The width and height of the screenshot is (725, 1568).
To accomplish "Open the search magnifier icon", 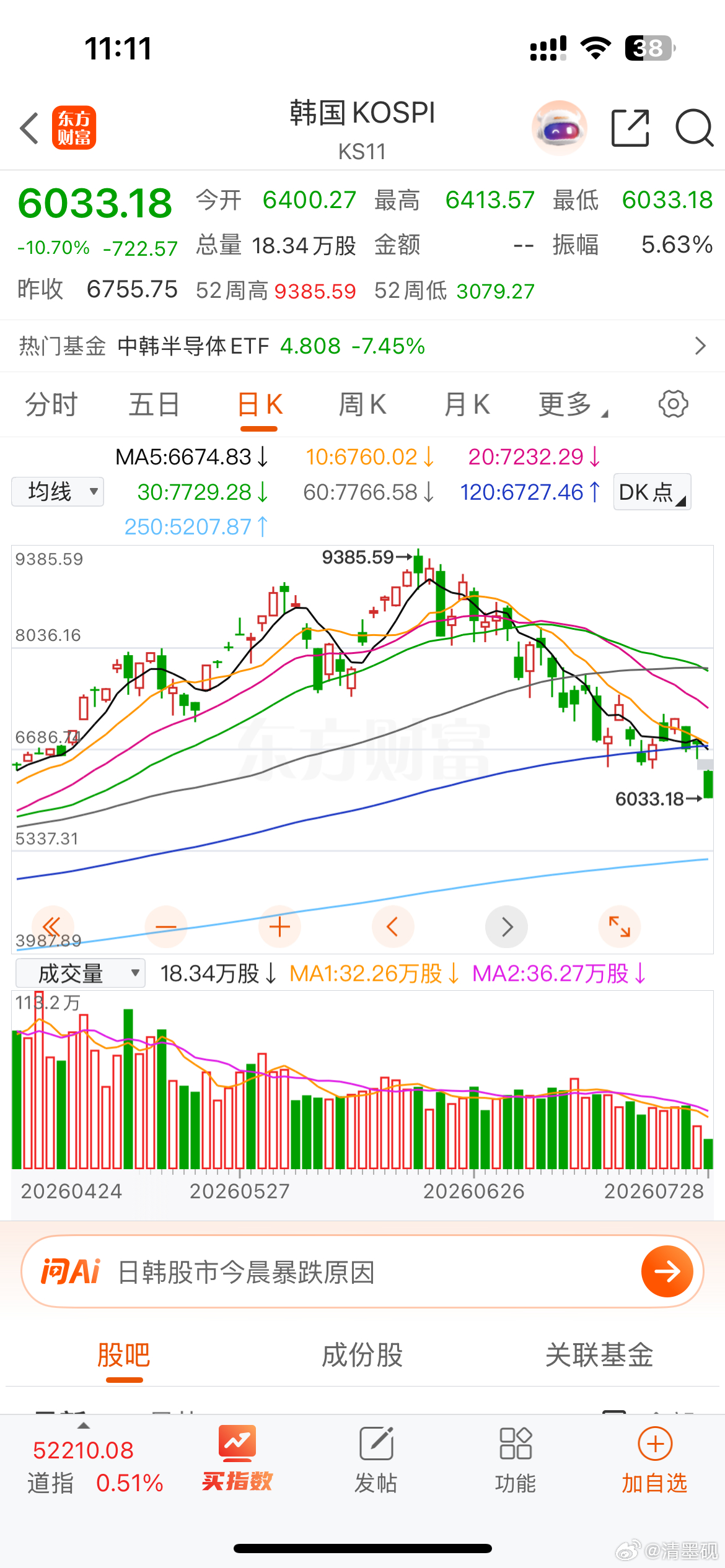I will 695,128.
